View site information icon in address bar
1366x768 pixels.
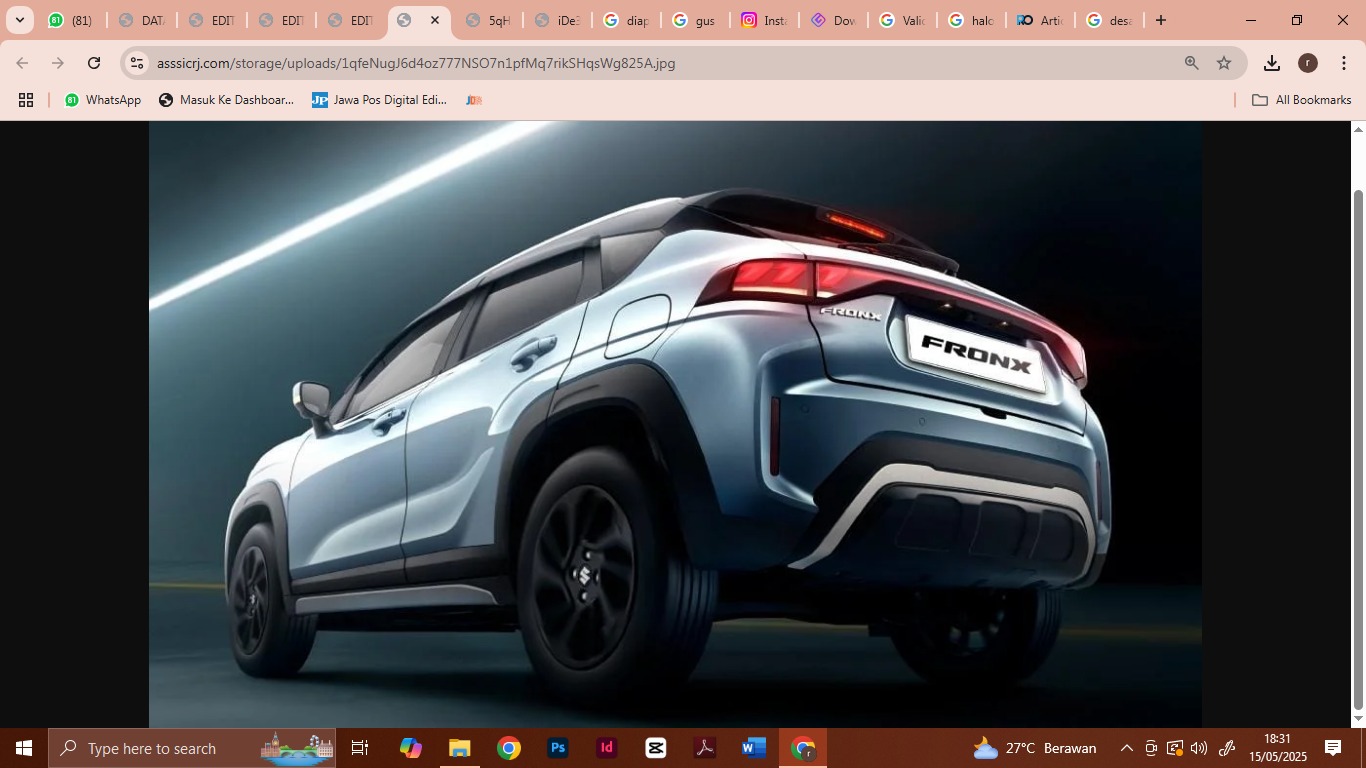pyautogui.click(x=138, y=63)
